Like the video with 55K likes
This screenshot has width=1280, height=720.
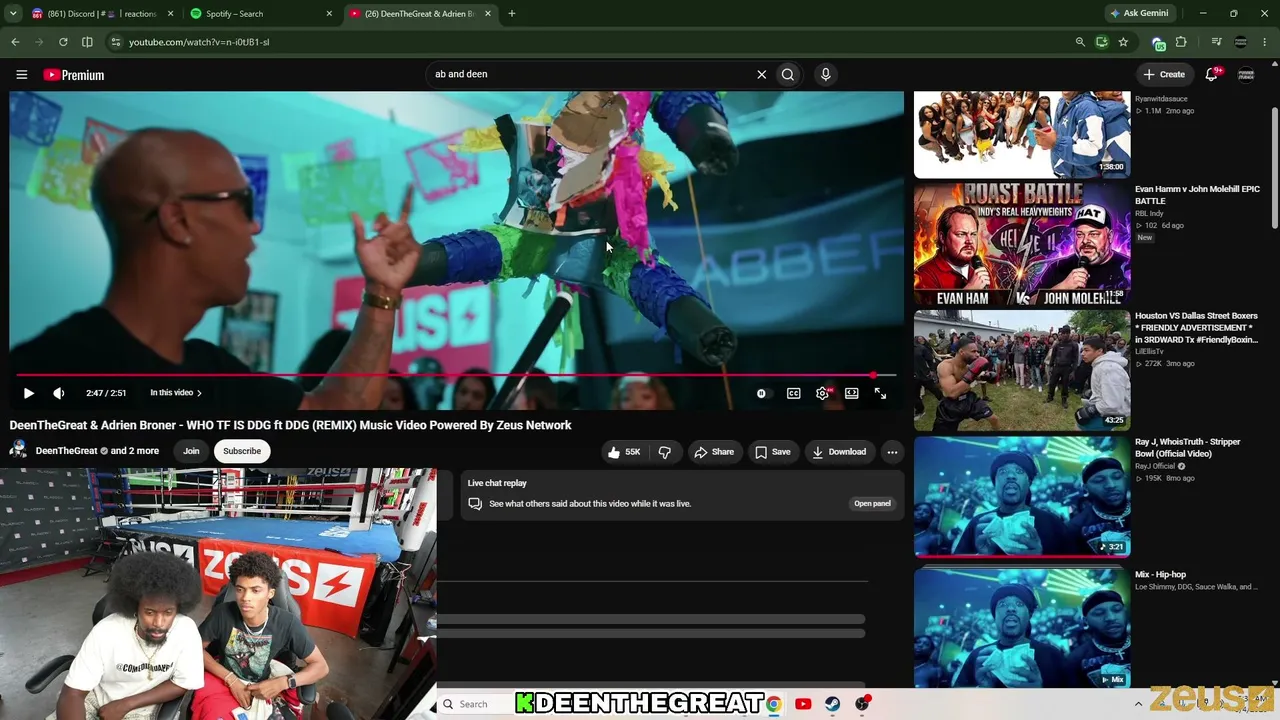point(623,452)
